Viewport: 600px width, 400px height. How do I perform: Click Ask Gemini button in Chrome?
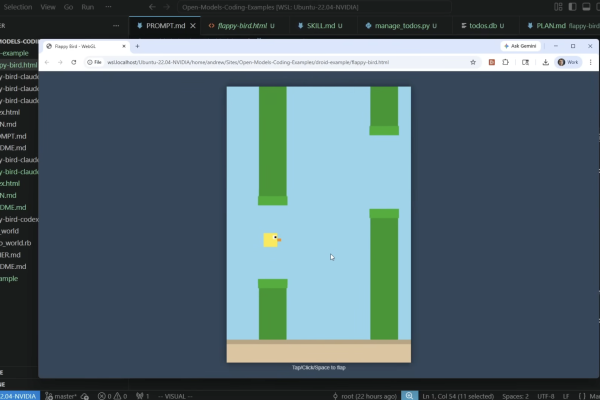pos(520,46)
